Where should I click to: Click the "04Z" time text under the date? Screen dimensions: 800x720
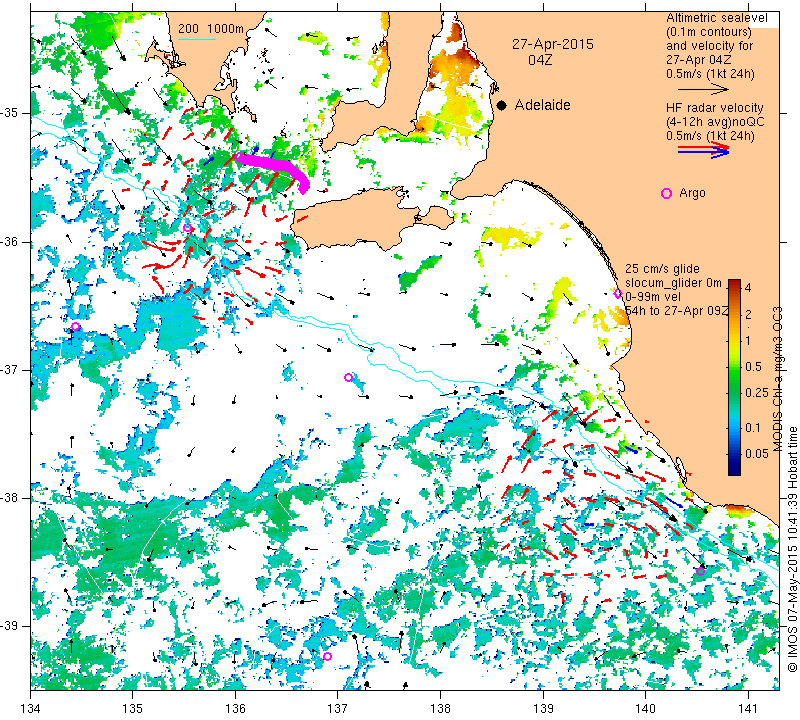pos(540,60)
